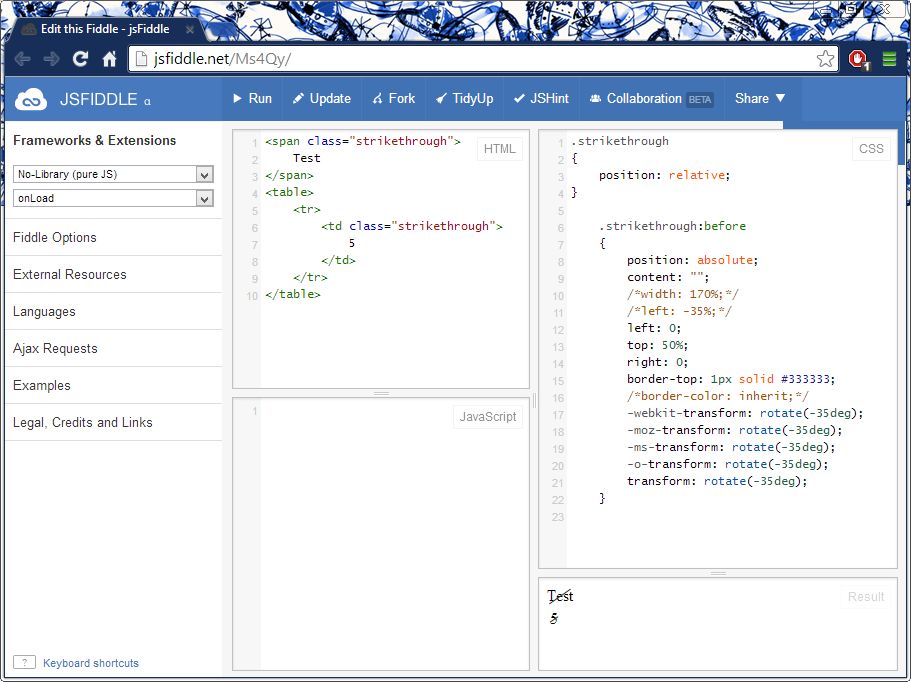Click the CSS panel label
Screen dimensions: 911x682
pos(871,149)
